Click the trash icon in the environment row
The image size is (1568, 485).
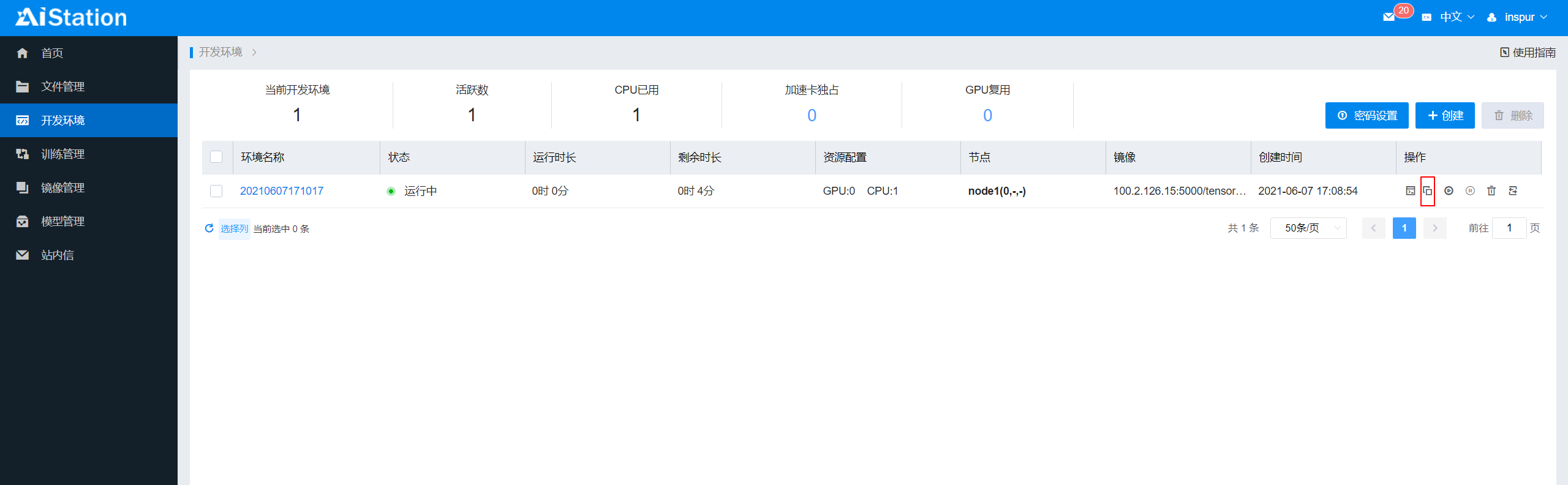pyautogui.click(x=1491, y=191)
